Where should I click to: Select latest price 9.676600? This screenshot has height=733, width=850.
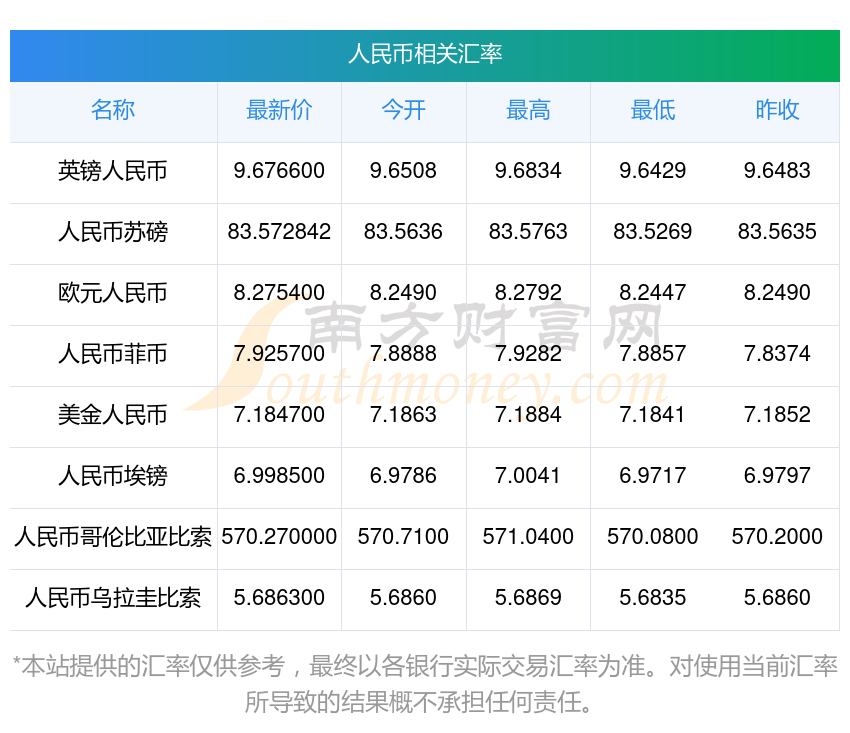279,171
